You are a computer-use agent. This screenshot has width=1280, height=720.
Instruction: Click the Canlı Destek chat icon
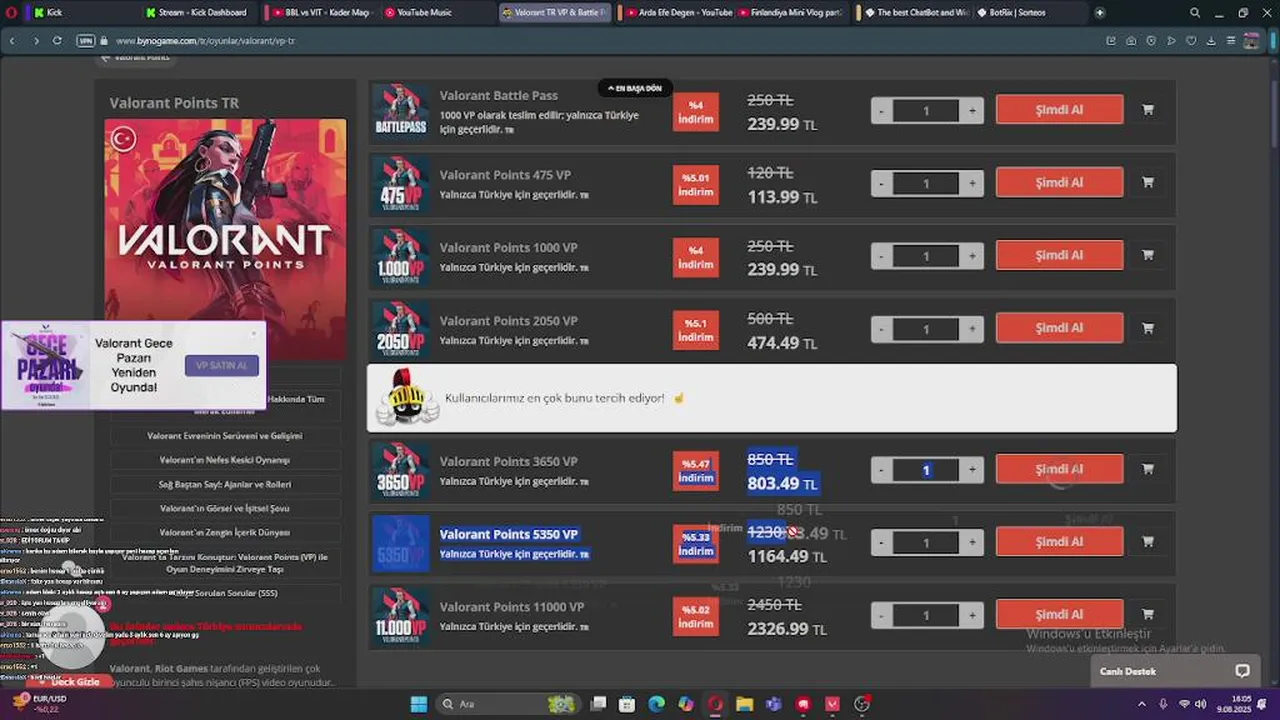point(1242,671)
